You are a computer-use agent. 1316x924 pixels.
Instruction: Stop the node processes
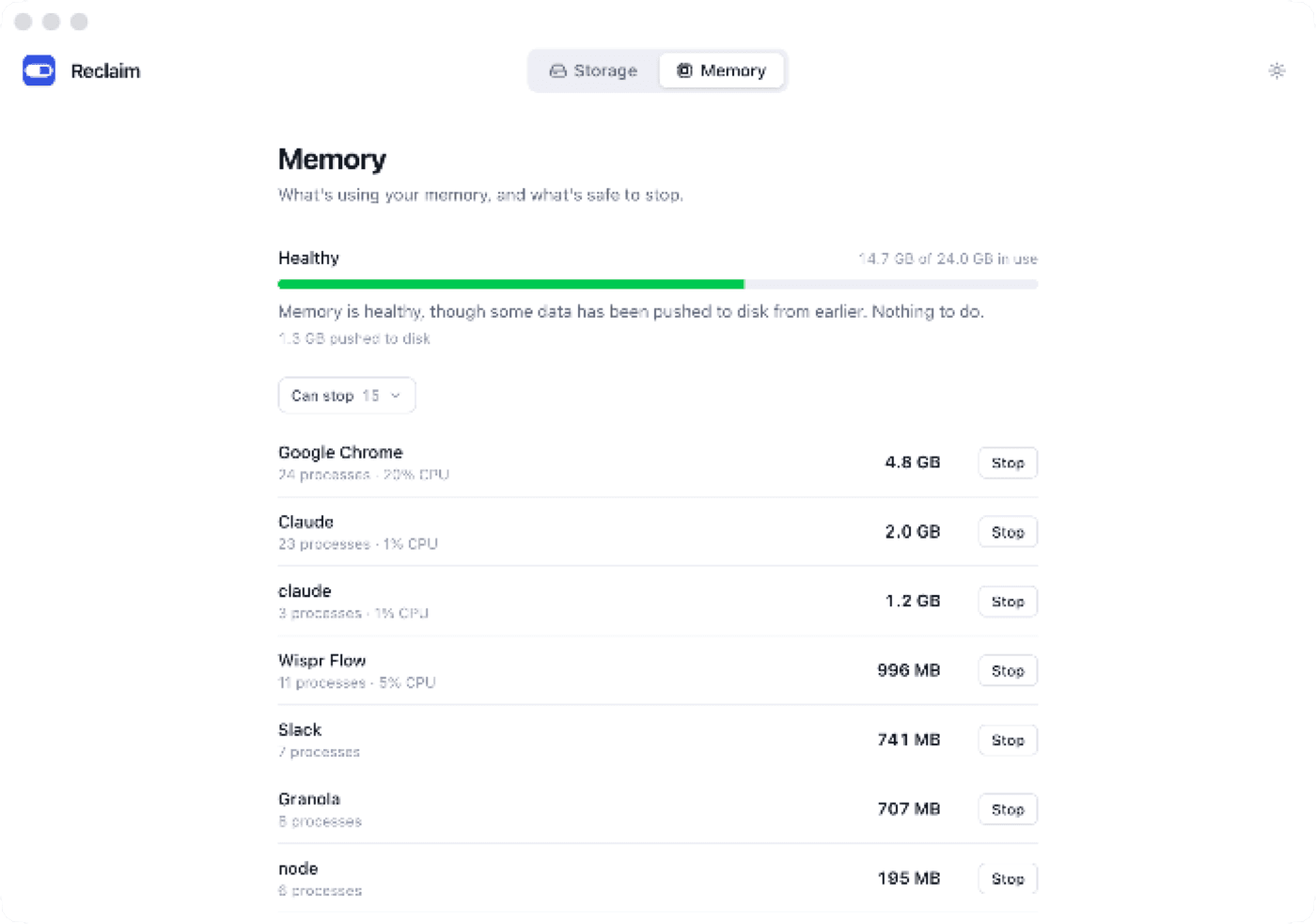pyautogui.click(x=1008, y=879)
